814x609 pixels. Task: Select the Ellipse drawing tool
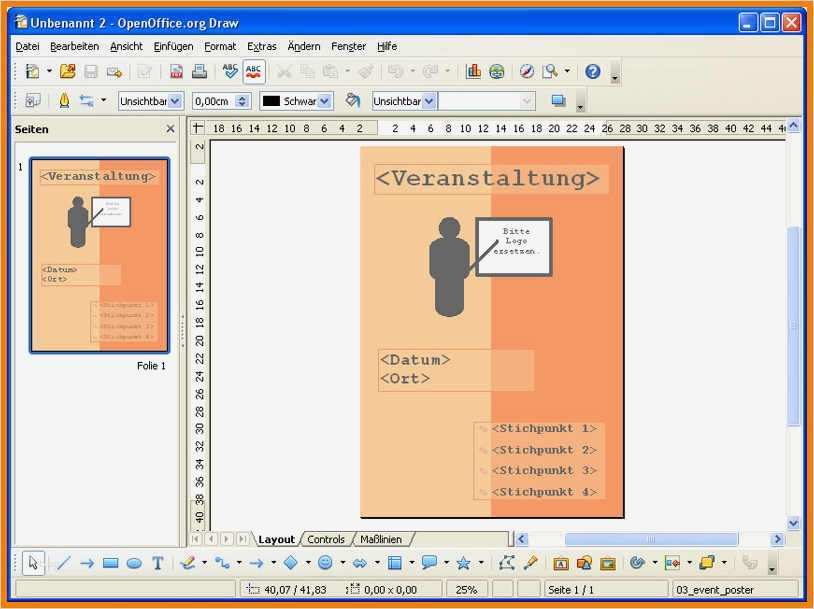coord(134,563)
